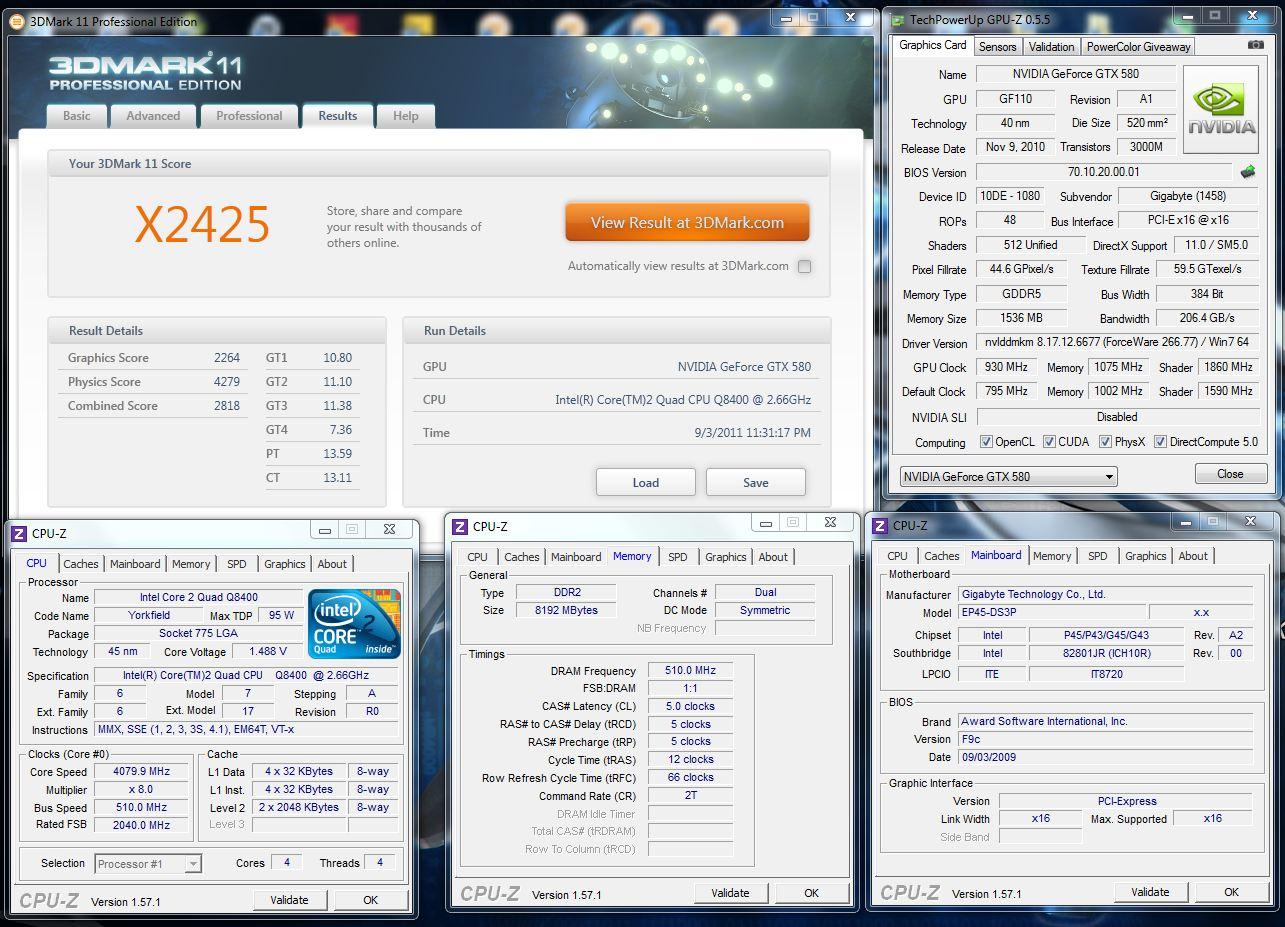Switch to the Validation tab in GPU-Z
This screenshot has width=1285, height=927.
coord(1051,47)
